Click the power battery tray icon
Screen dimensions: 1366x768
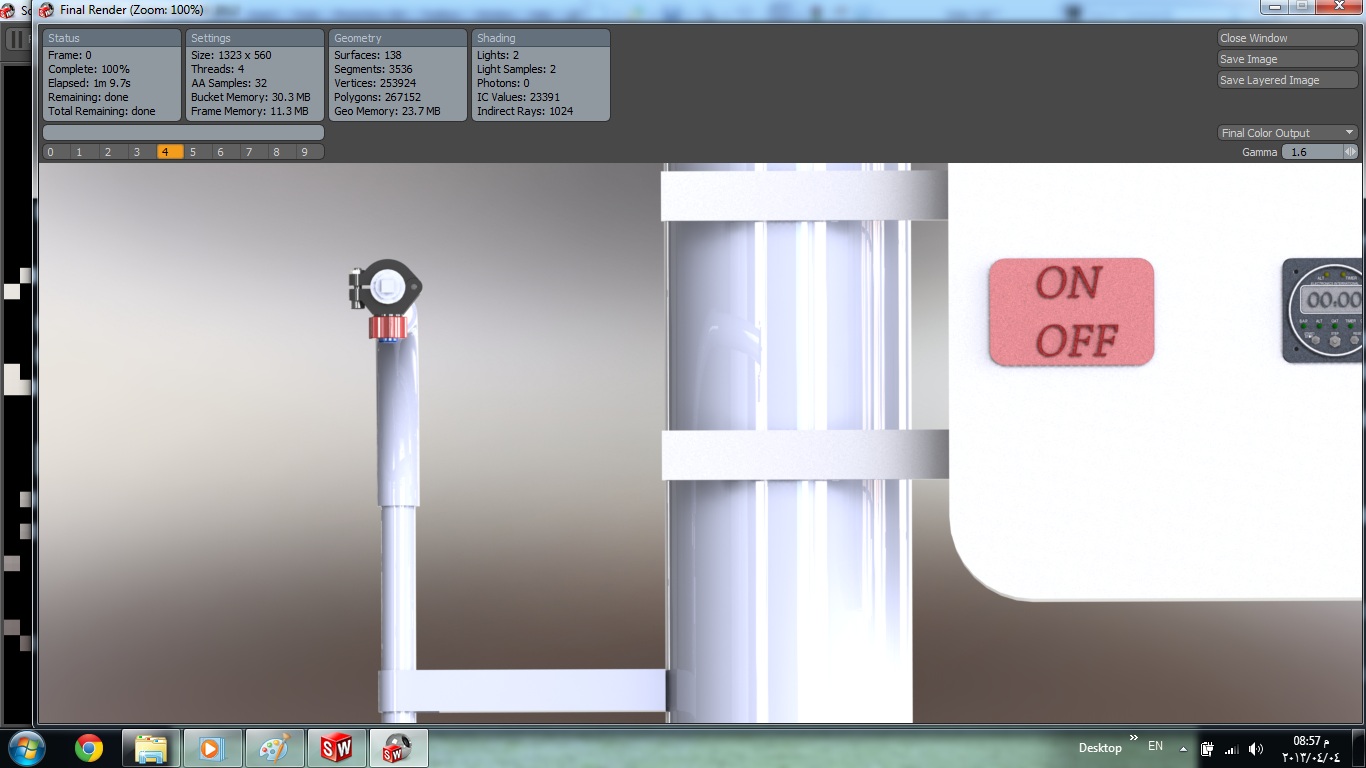pyautogui.click(x=1207, y=749)
